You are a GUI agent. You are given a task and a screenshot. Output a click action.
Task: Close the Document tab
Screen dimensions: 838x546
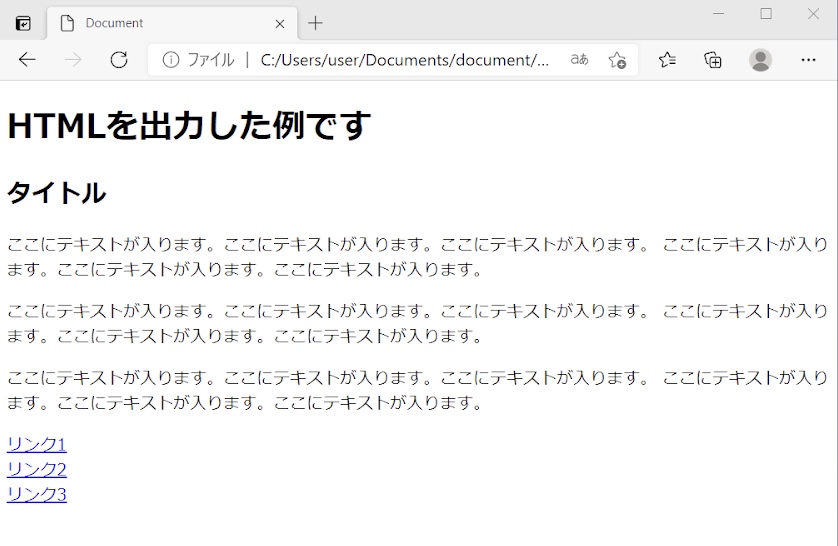coord(280,23)
